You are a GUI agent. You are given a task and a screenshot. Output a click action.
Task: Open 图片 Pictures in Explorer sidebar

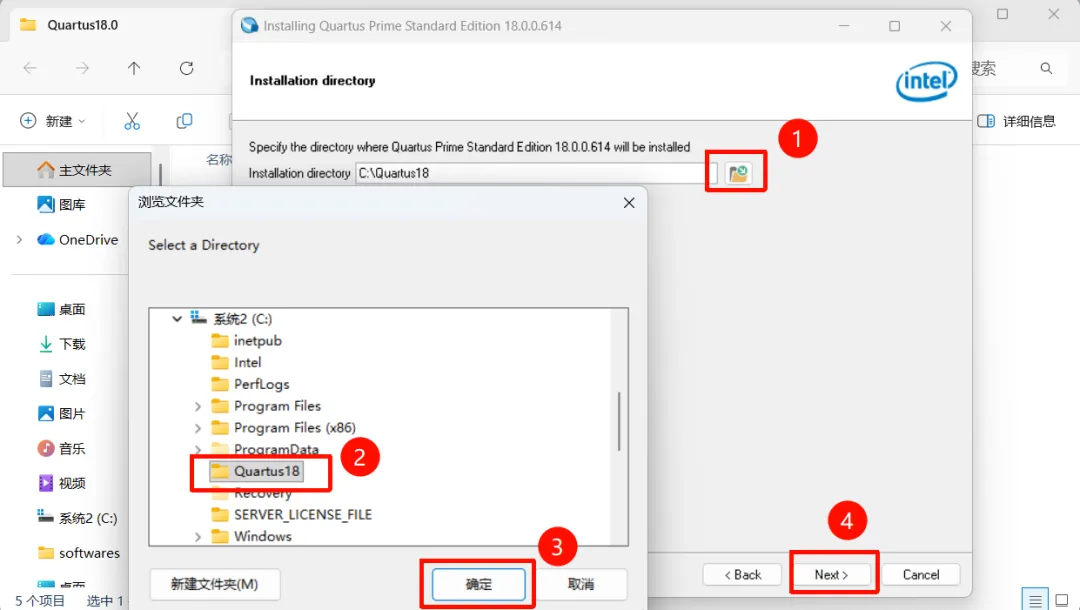[61, 414]
